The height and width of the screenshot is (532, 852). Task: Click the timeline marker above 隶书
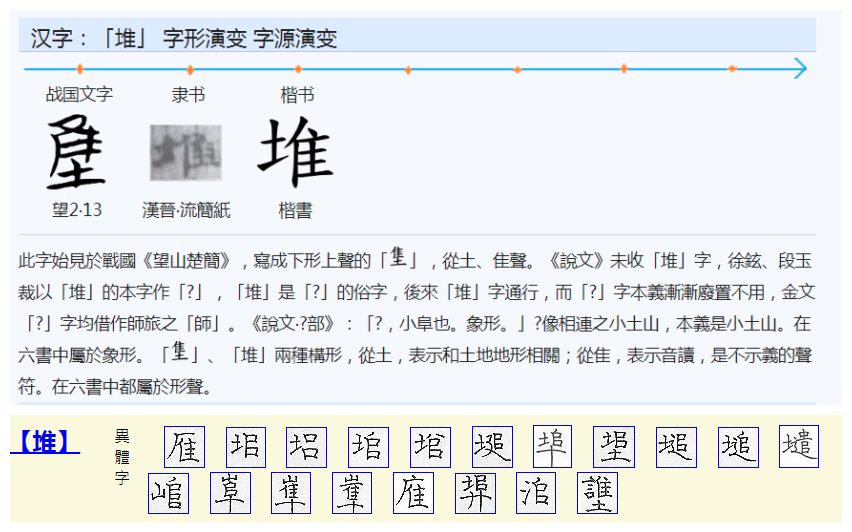coord(190,70)
